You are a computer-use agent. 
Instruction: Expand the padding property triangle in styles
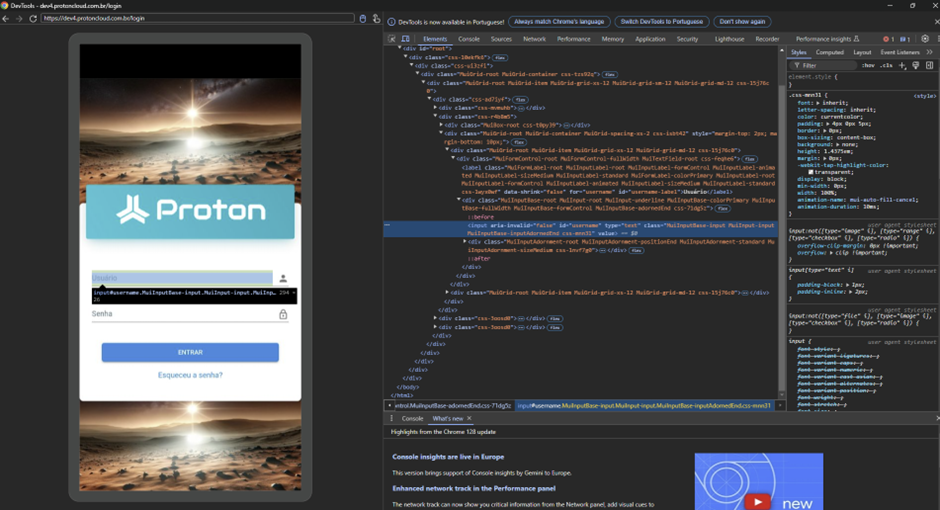[x=827, y=123]
